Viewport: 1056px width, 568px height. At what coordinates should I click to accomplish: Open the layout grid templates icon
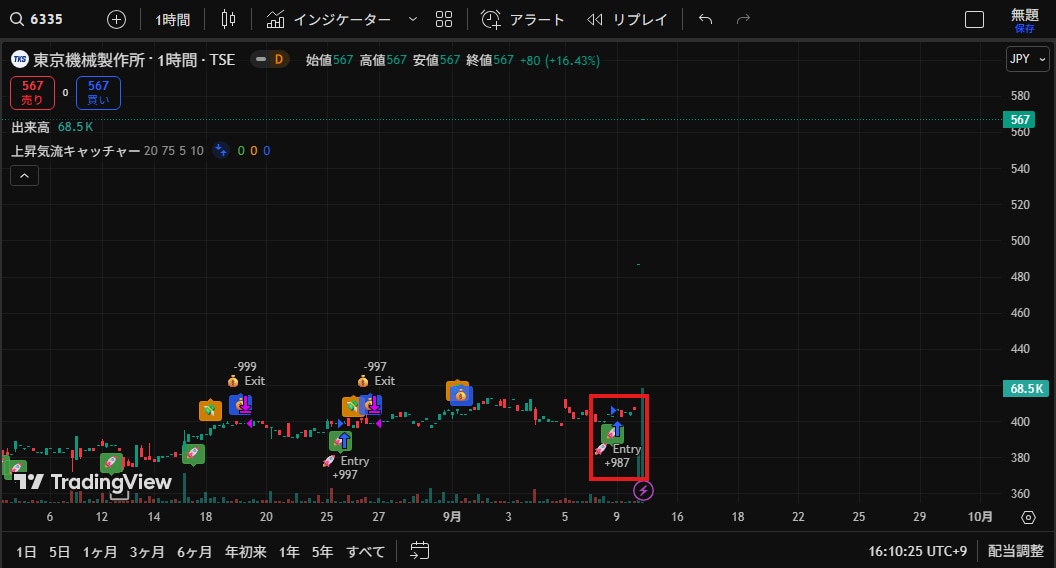point(444,20)
